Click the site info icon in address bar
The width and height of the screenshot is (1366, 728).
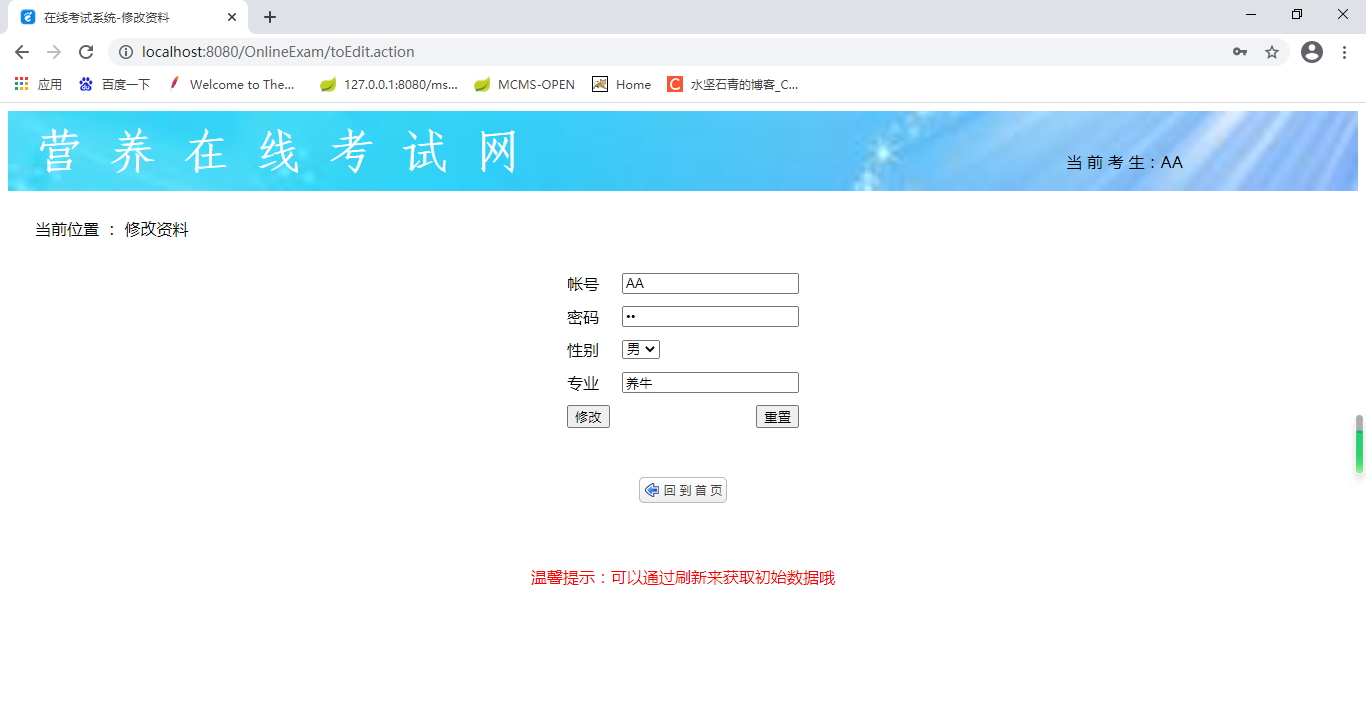[126, 52]
